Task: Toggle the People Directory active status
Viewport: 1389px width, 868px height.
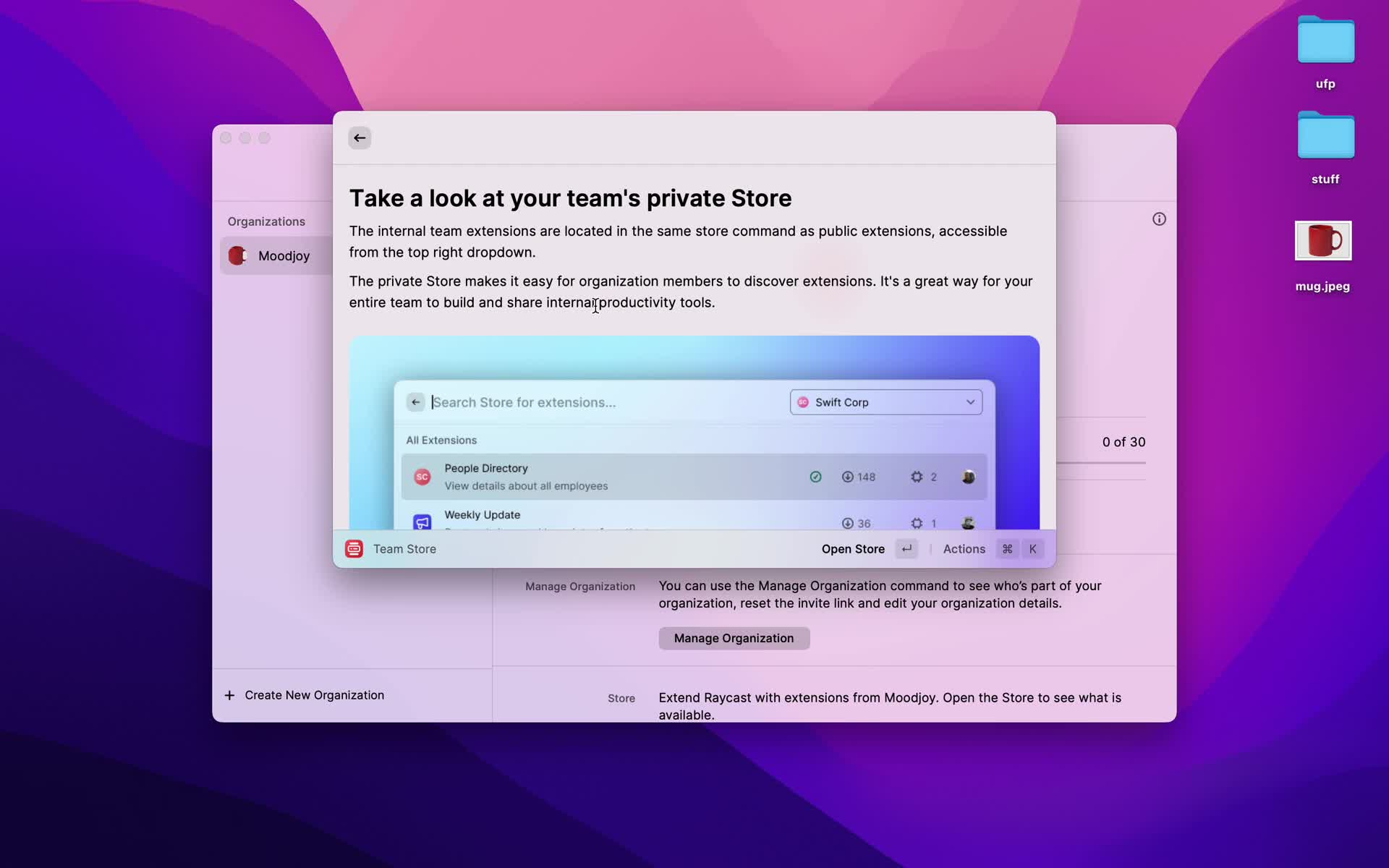Action: click(x=815, y=476)
